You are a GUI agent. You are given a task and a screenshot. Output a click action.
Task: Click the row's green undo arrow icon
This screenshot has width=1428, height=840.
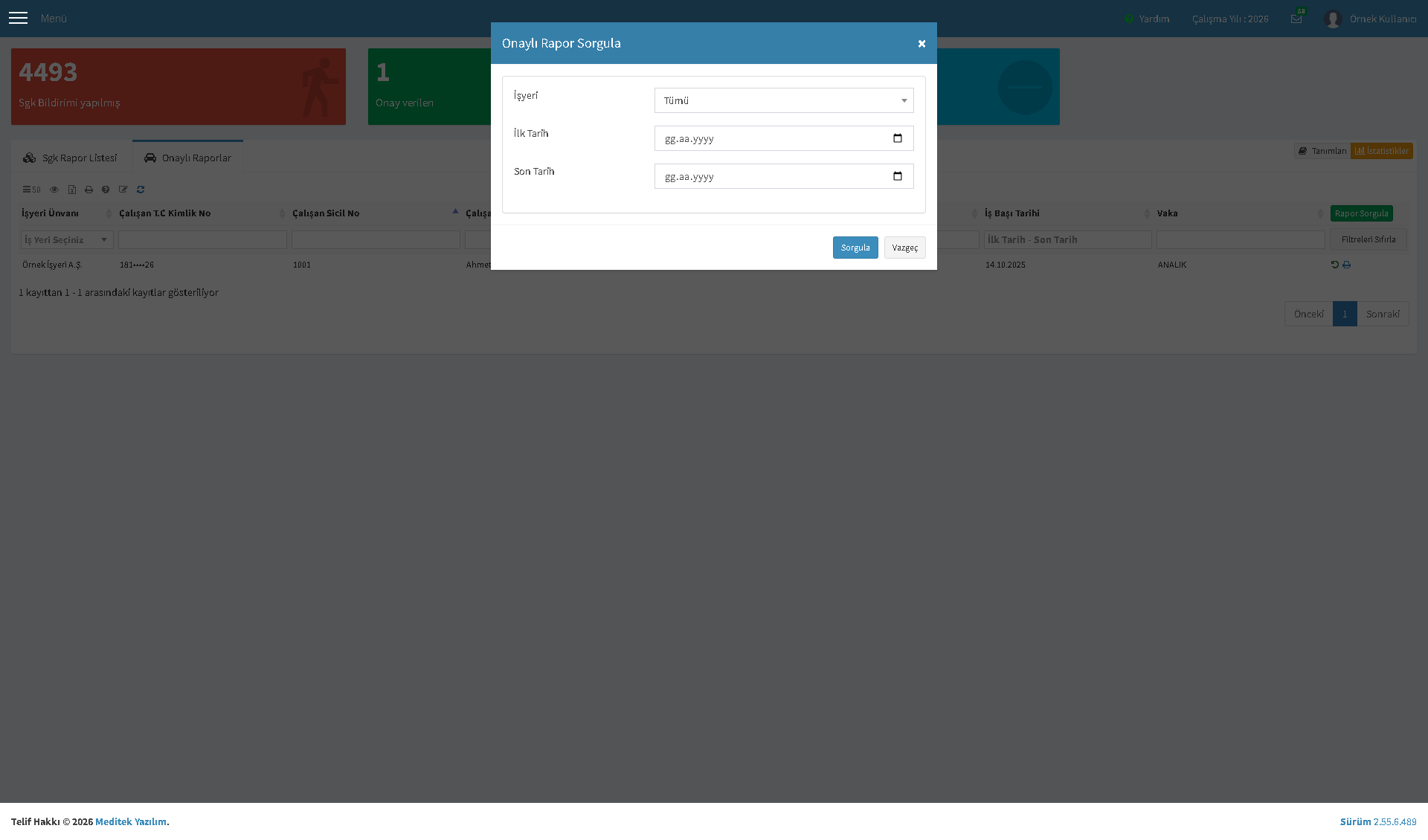[x=1334, y=265]
